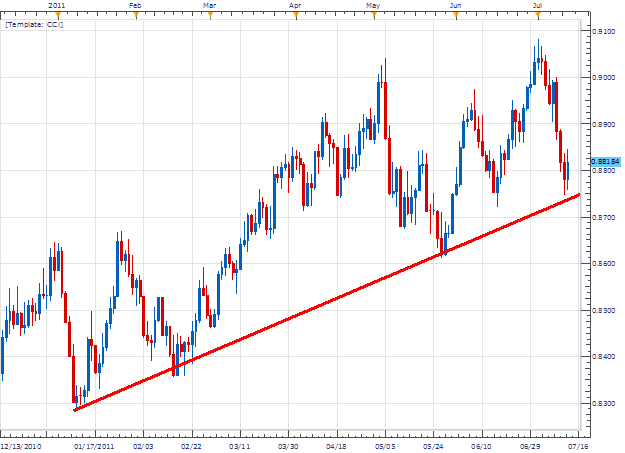The height and width of the screenshot is (453, 625).
Task: Select the red ascending trendline
Action: coord(327,302)
